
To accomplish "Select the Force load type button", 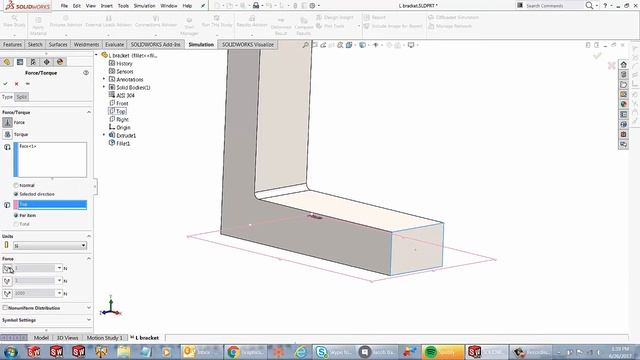I will (7, 122).
